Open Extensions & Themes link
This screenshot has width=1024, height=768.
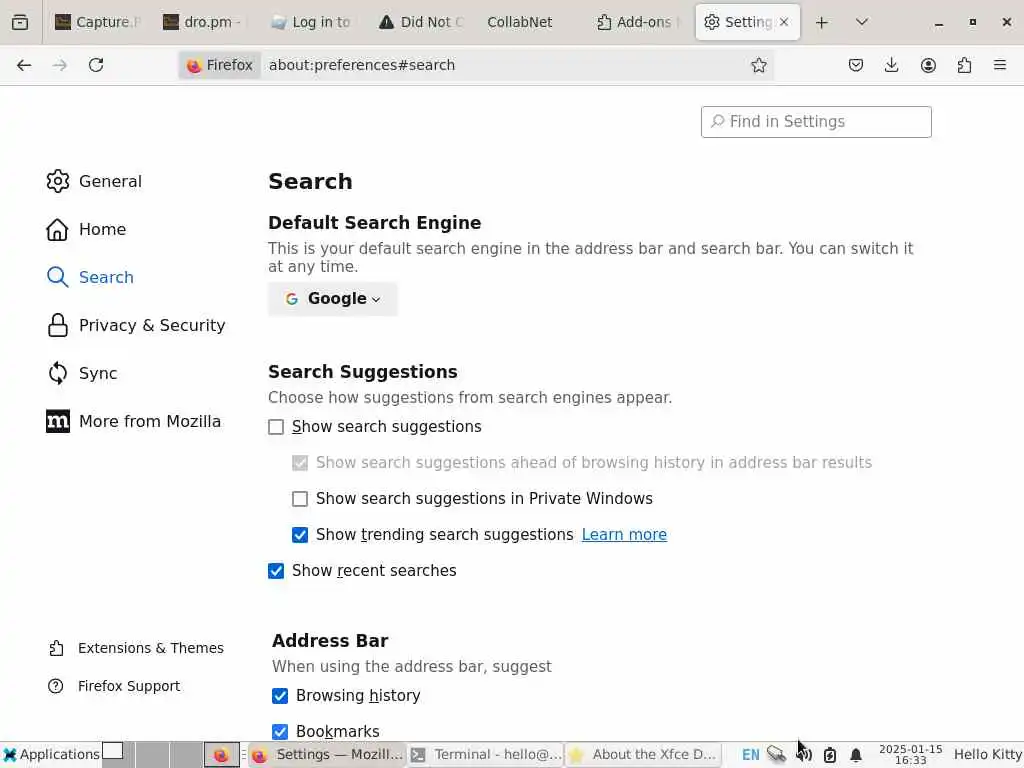click(136, 648)
